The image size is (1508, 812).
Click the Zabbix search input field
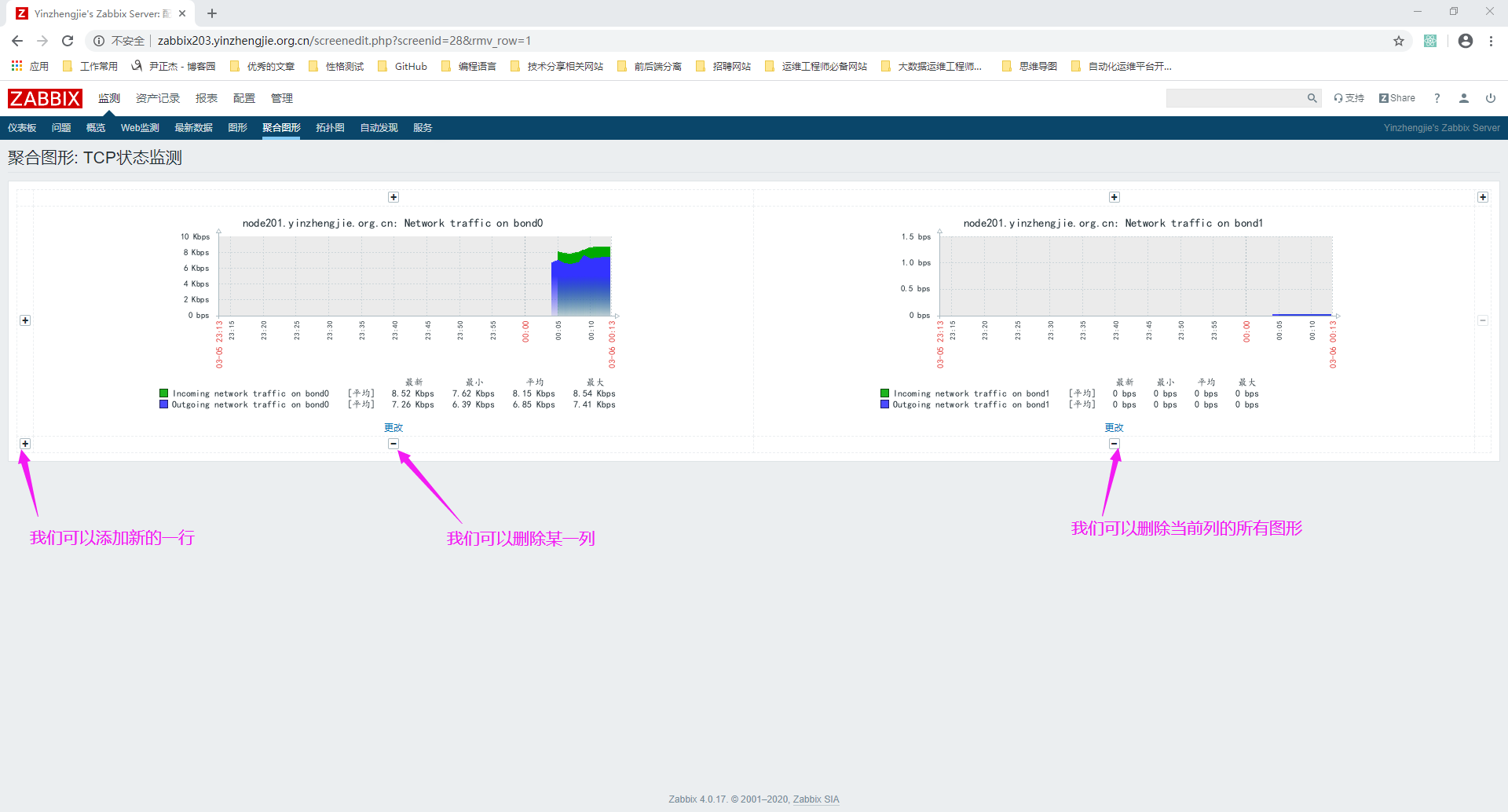coord(1235,98)
